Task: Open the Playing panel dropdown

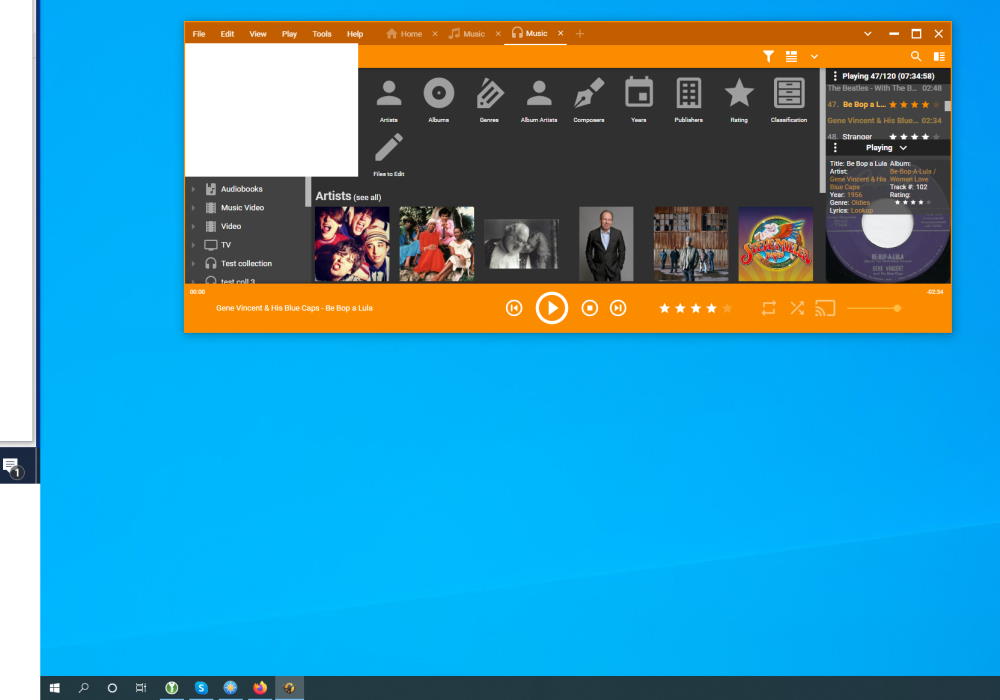Action: pos(903,148)
